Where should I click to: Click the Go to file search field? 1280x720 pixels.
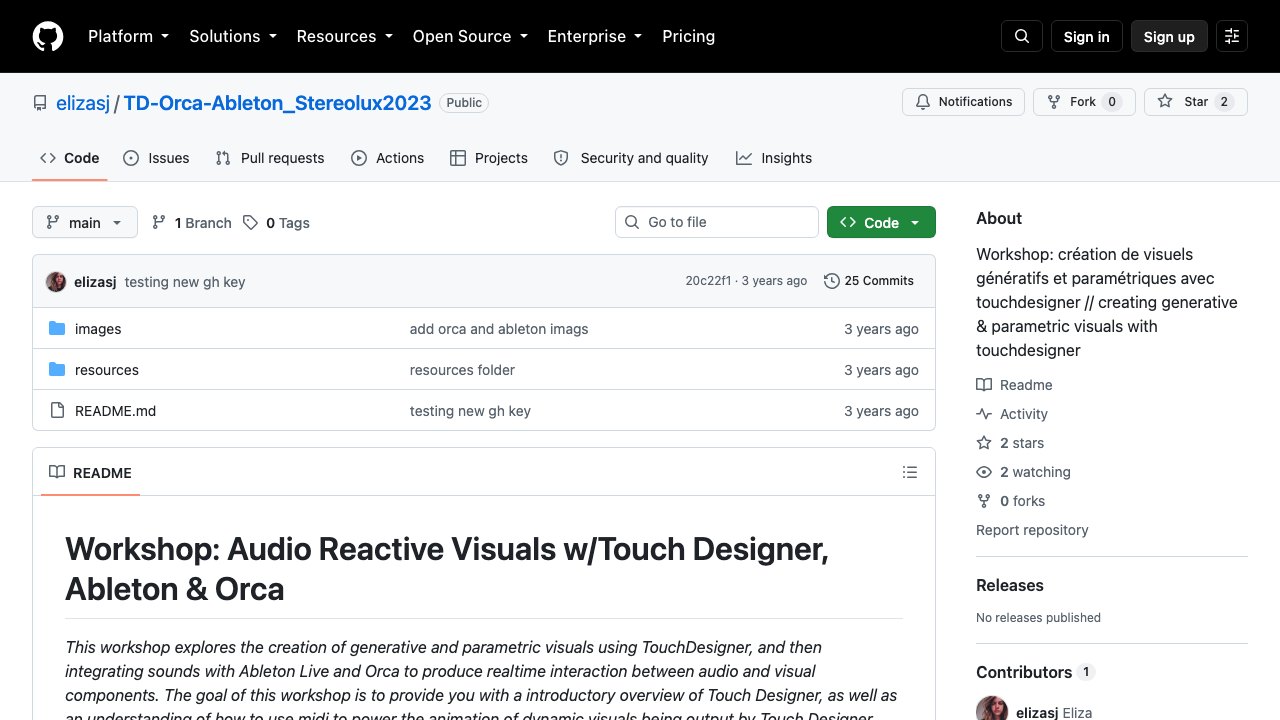pos(717,222)
